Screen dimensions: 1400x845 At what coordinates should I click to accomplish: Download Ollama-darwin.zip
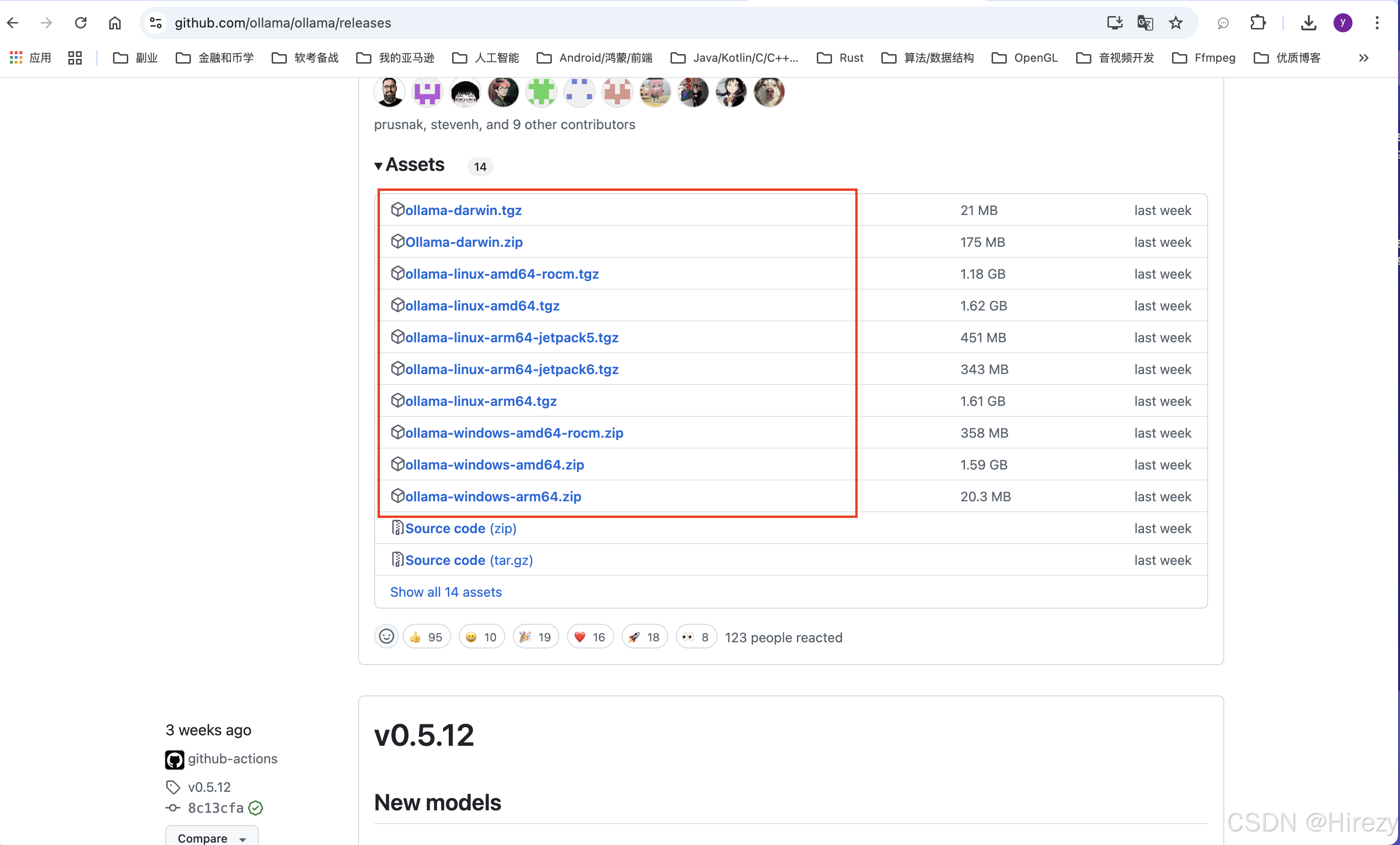[464, 242]
